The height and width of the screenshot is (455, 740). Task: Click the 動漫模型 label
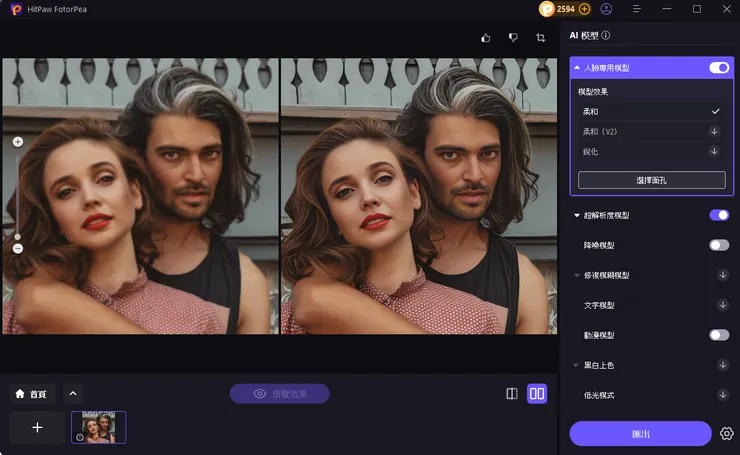(599, 335)
